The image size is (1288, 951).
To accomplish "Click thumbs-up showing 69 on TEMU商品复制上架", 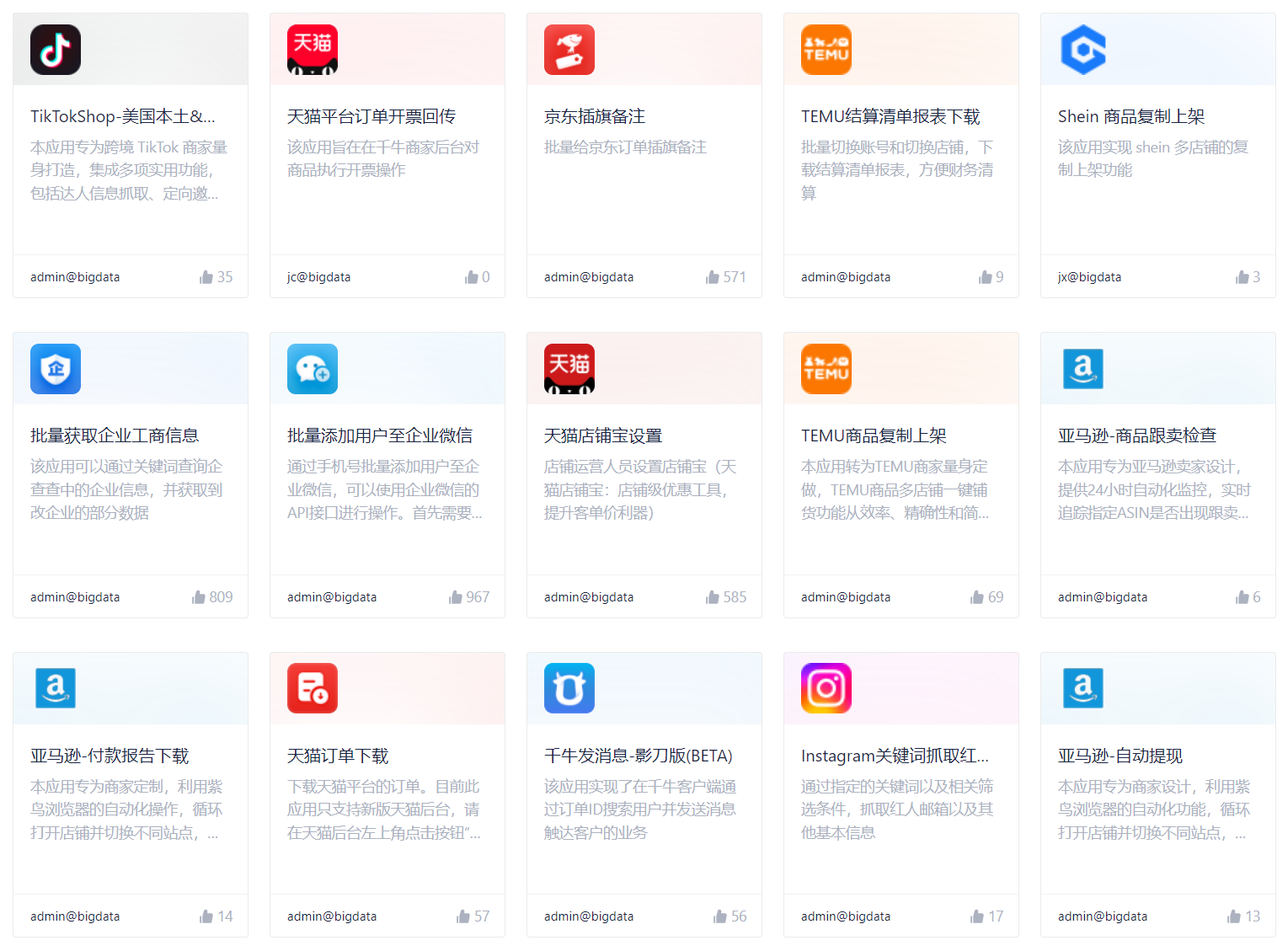I will pos(977,597).
